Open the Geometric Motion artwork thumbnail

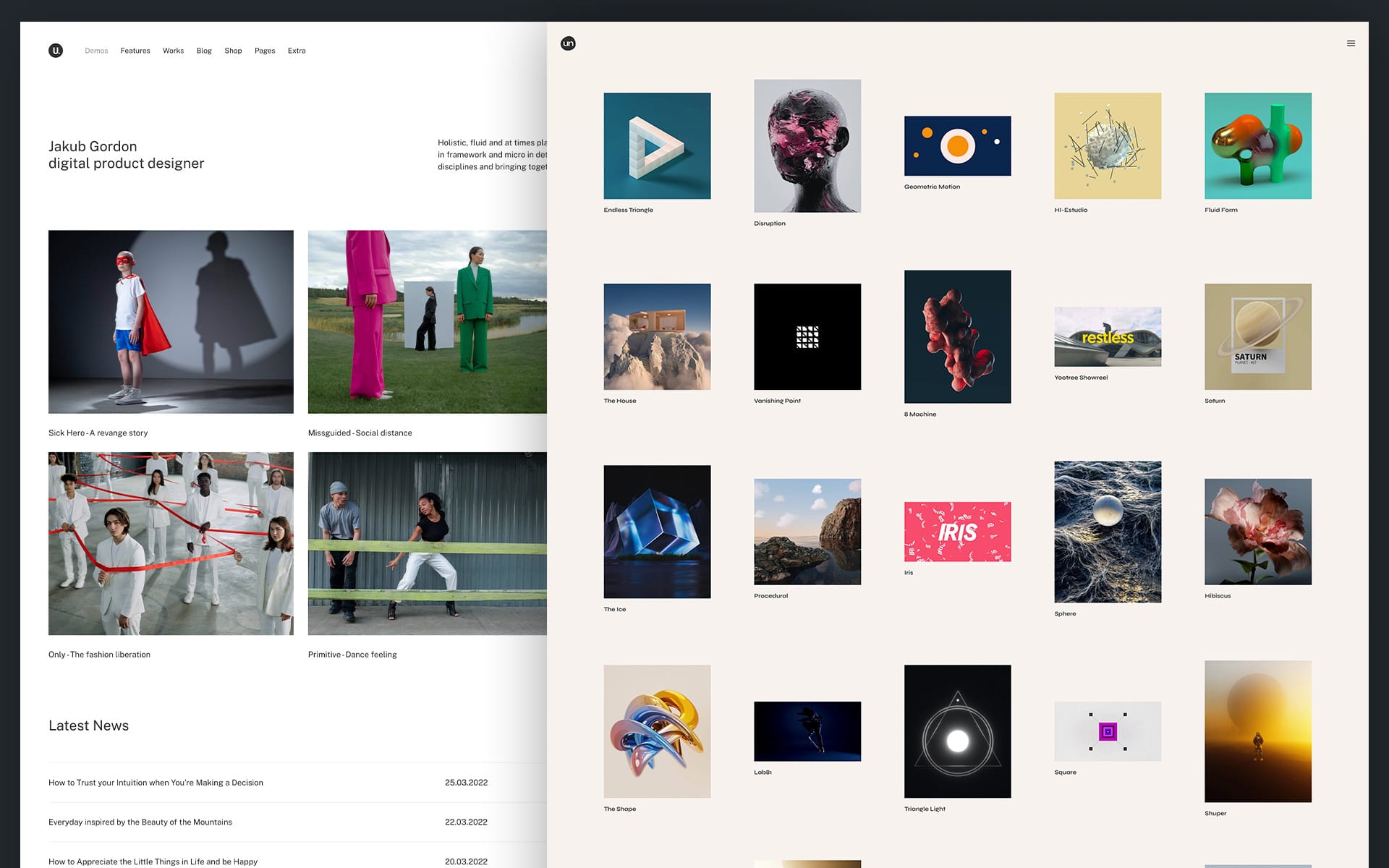pyautogui.click(x=957, y=145)
